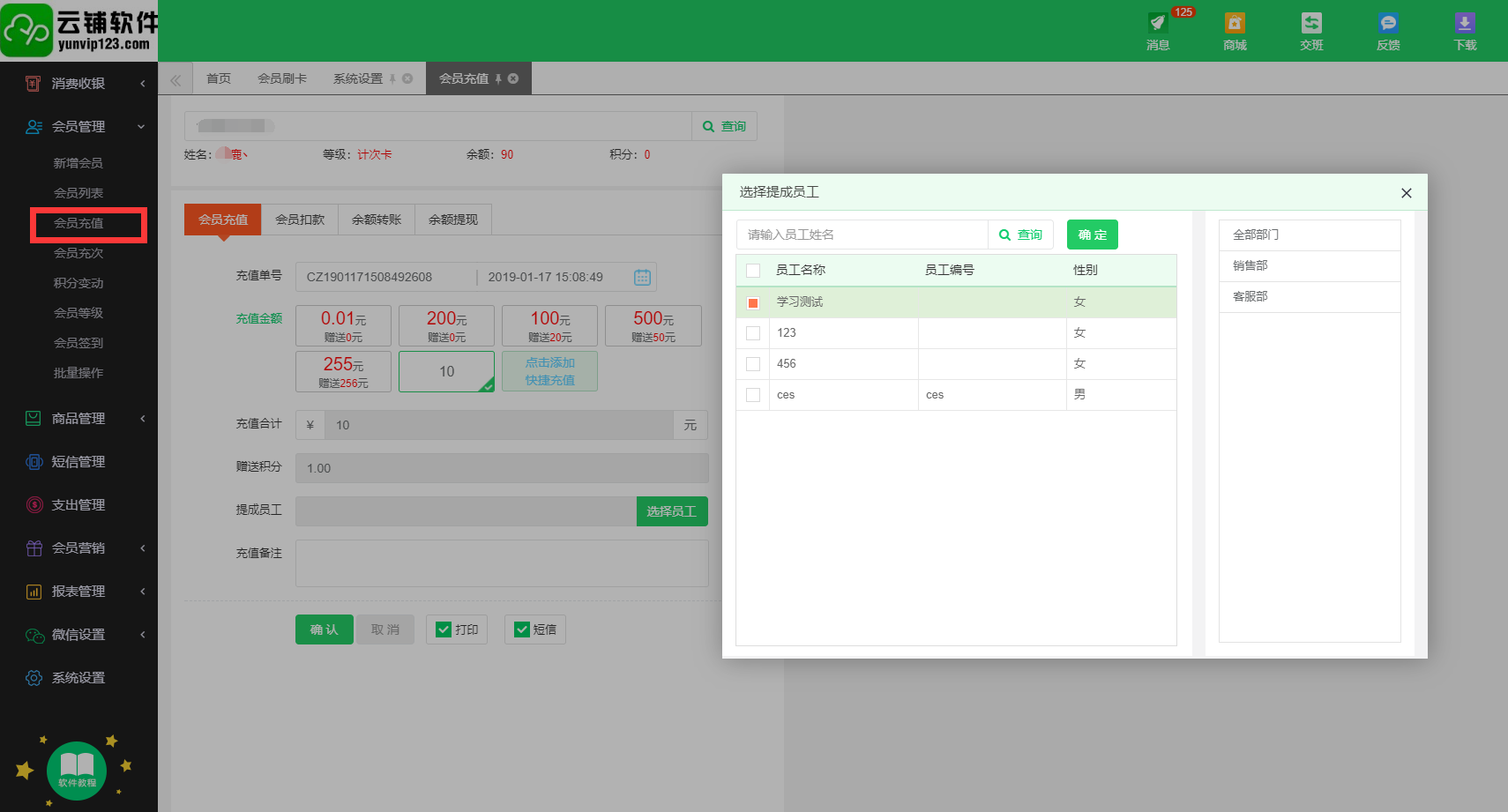Toggle the 短信 SMS checkbox
This screenshot has width=1508, height=812.
tap(522, 629)
